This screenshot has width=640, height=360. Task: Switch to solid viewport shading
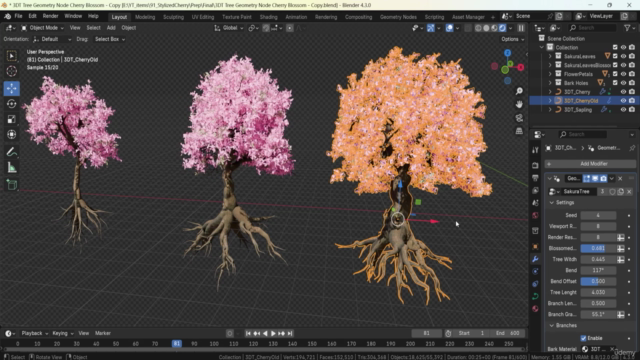(486, 28)
